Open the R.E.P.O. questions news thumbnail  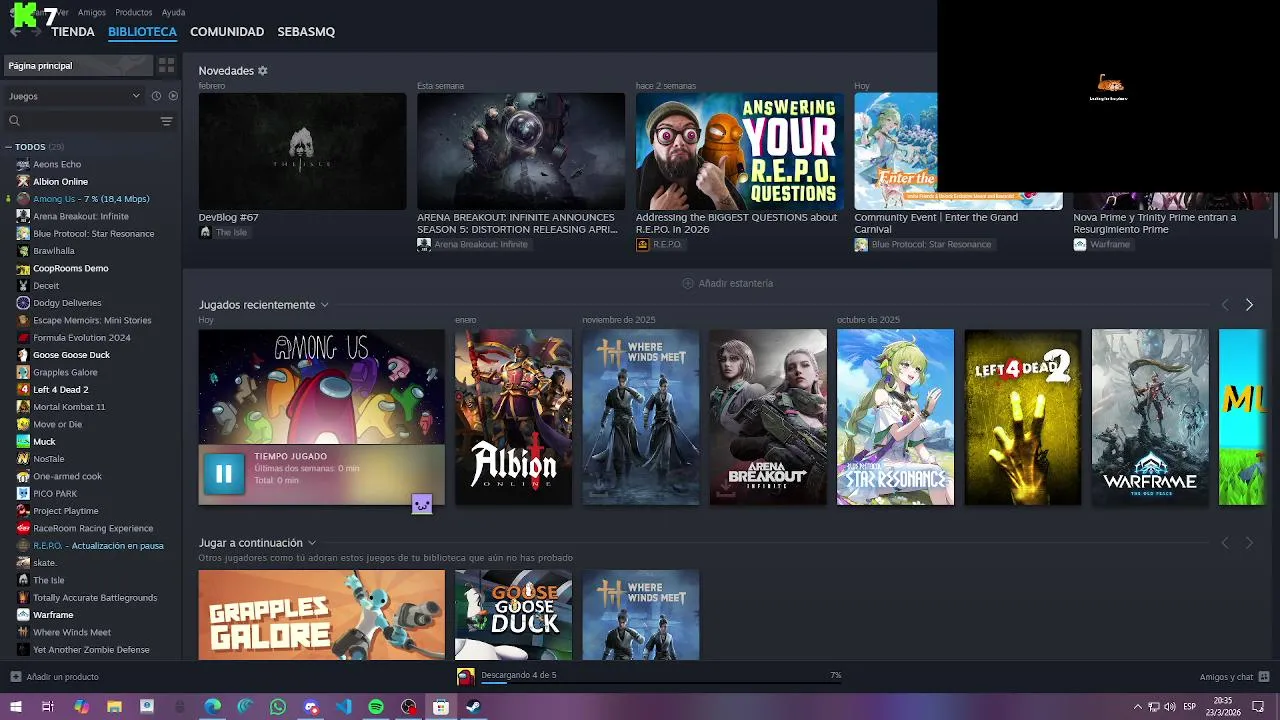[x=739, y=151]
